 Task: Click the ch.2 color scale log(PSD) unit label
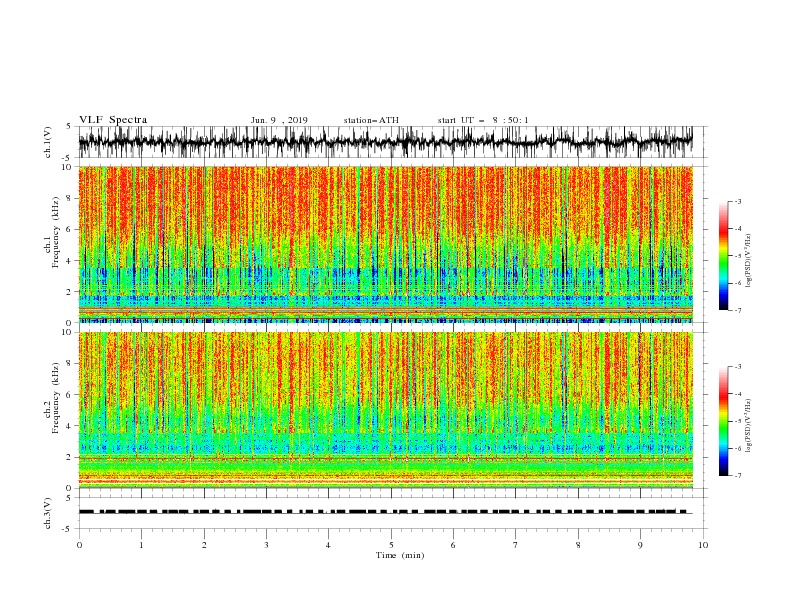[748, 425]
